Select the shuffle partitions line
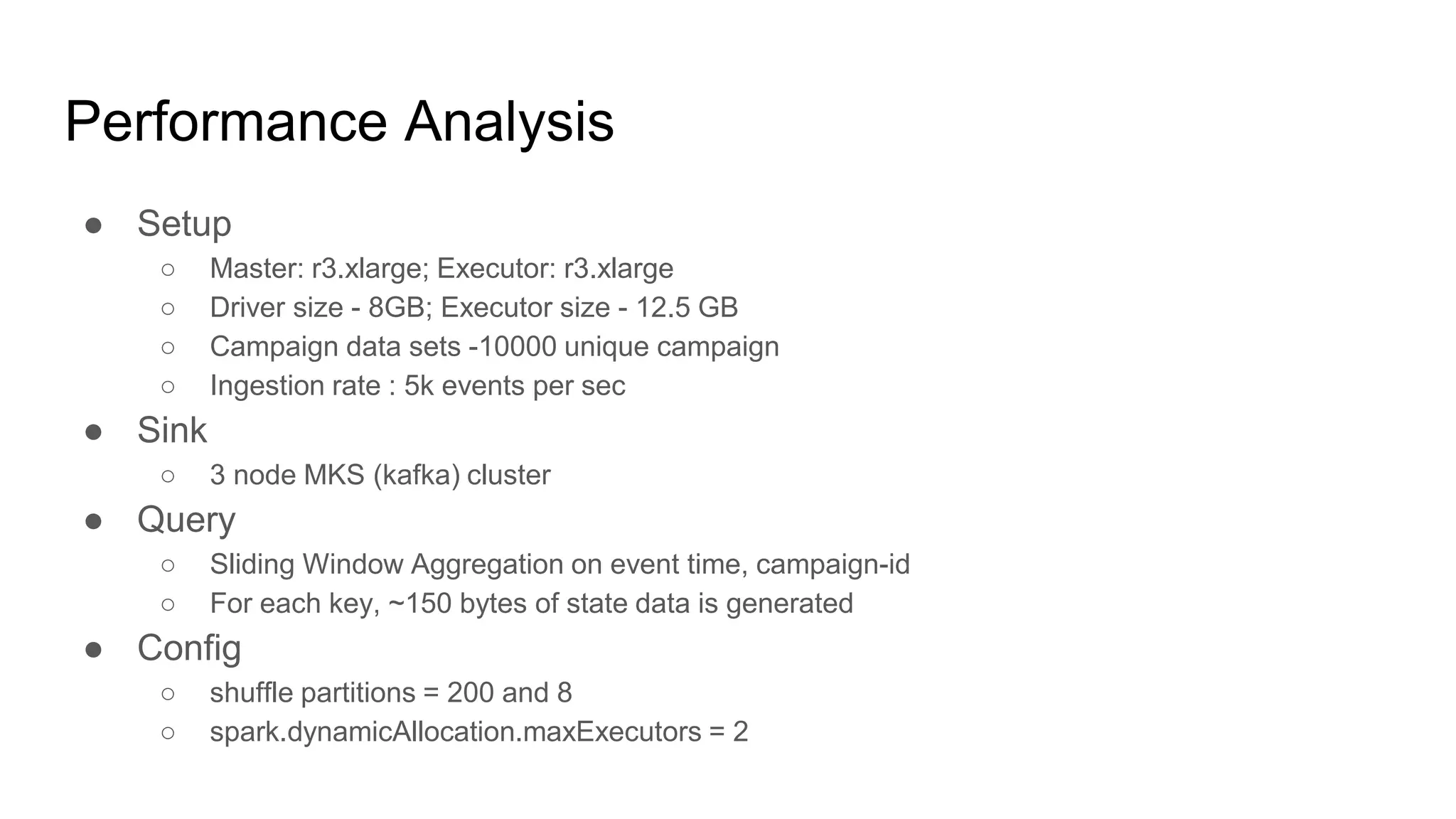The width and height of the screenshot is (1456, 819). coord(390,692)
